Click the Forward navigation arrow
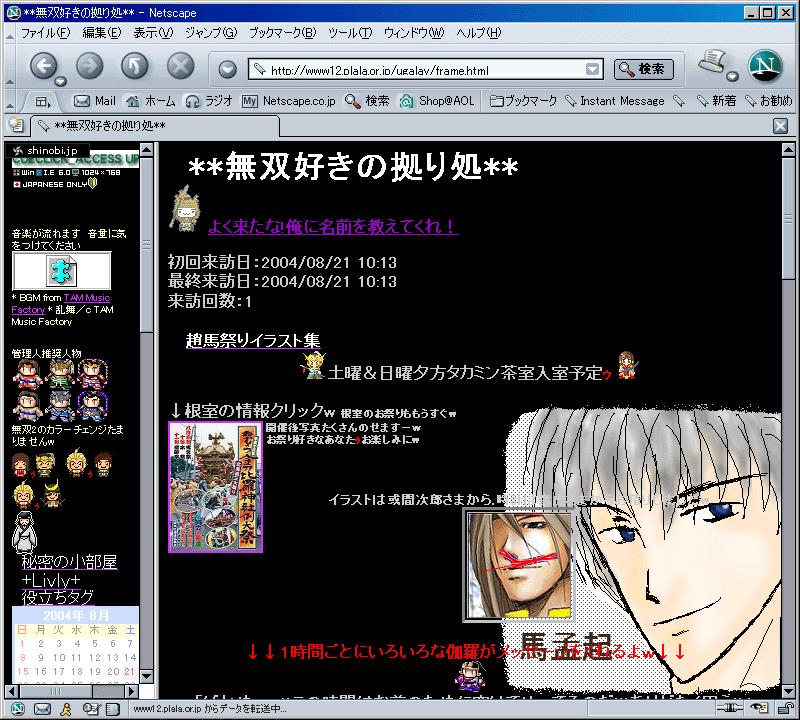 [89, 65]
